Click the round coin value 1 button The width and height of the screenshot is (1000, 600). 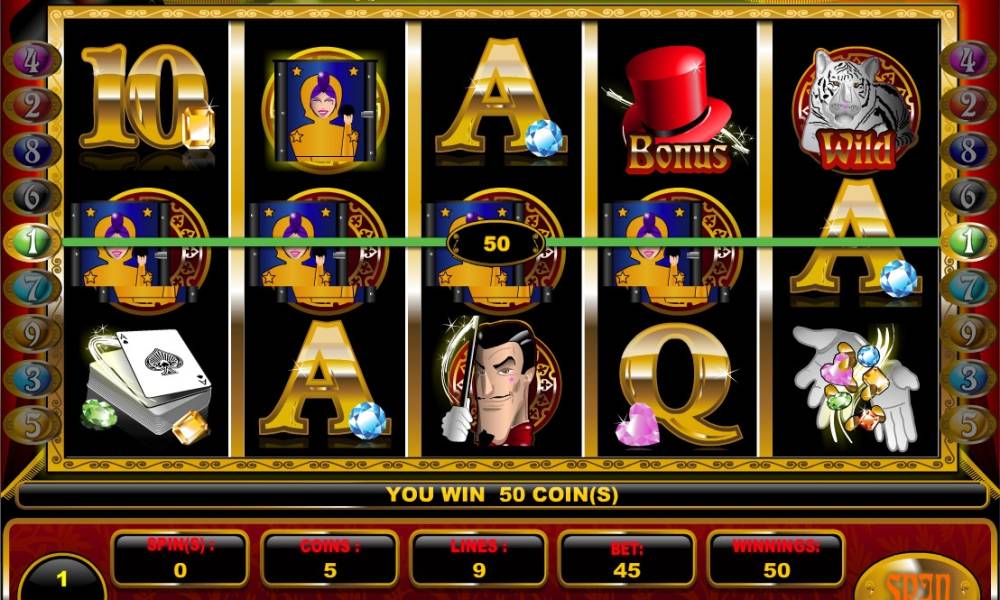62,578
